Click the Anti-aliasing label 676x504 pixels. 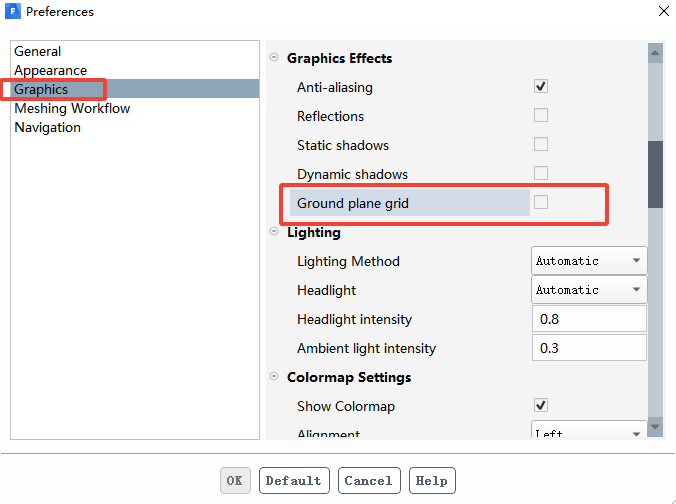click(335, 87)
